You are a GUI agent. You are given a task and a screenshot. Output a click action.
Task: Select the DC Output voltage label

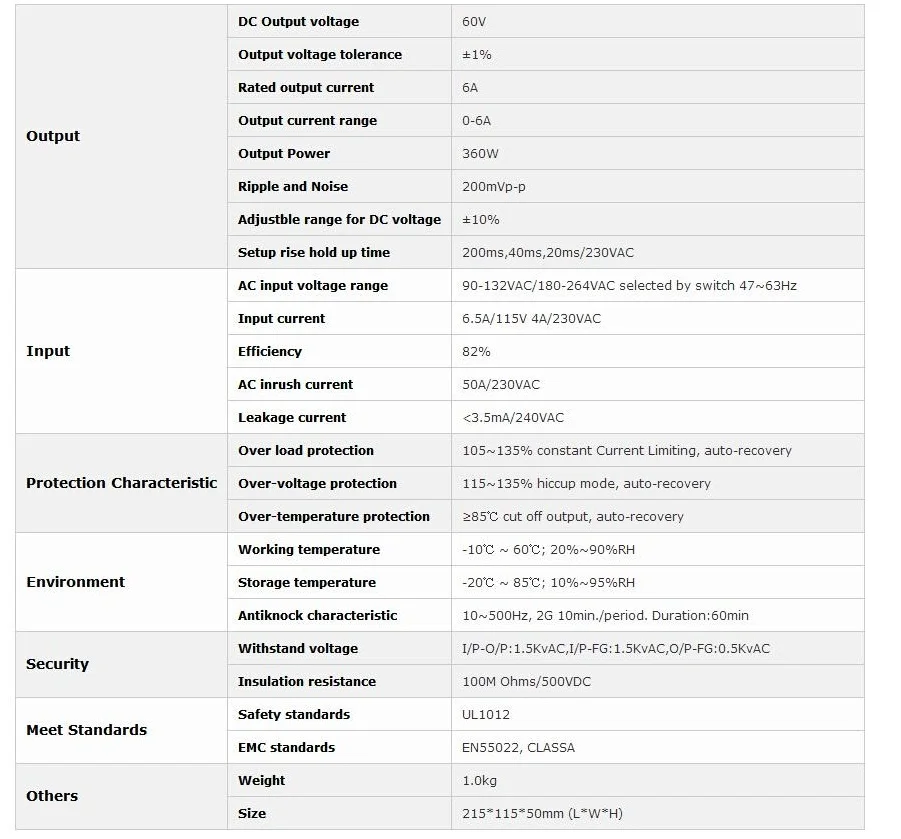(298, 22)
